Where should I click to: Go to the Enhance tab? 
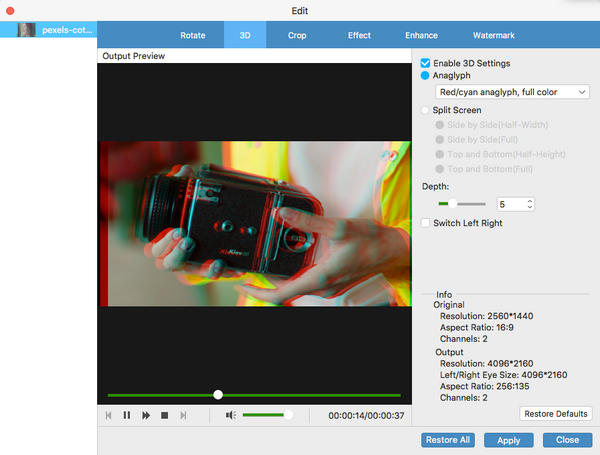(421, 36)
